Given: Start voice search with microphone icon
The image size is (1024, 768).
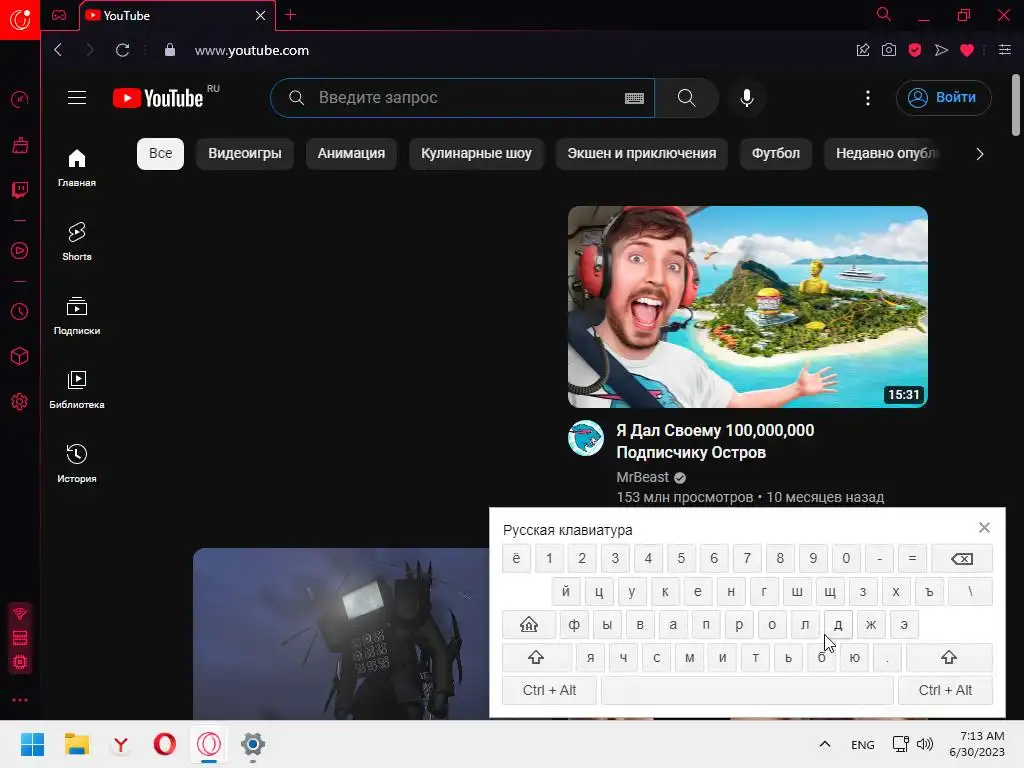Looking at the screenshot, I should click(747, 98).
